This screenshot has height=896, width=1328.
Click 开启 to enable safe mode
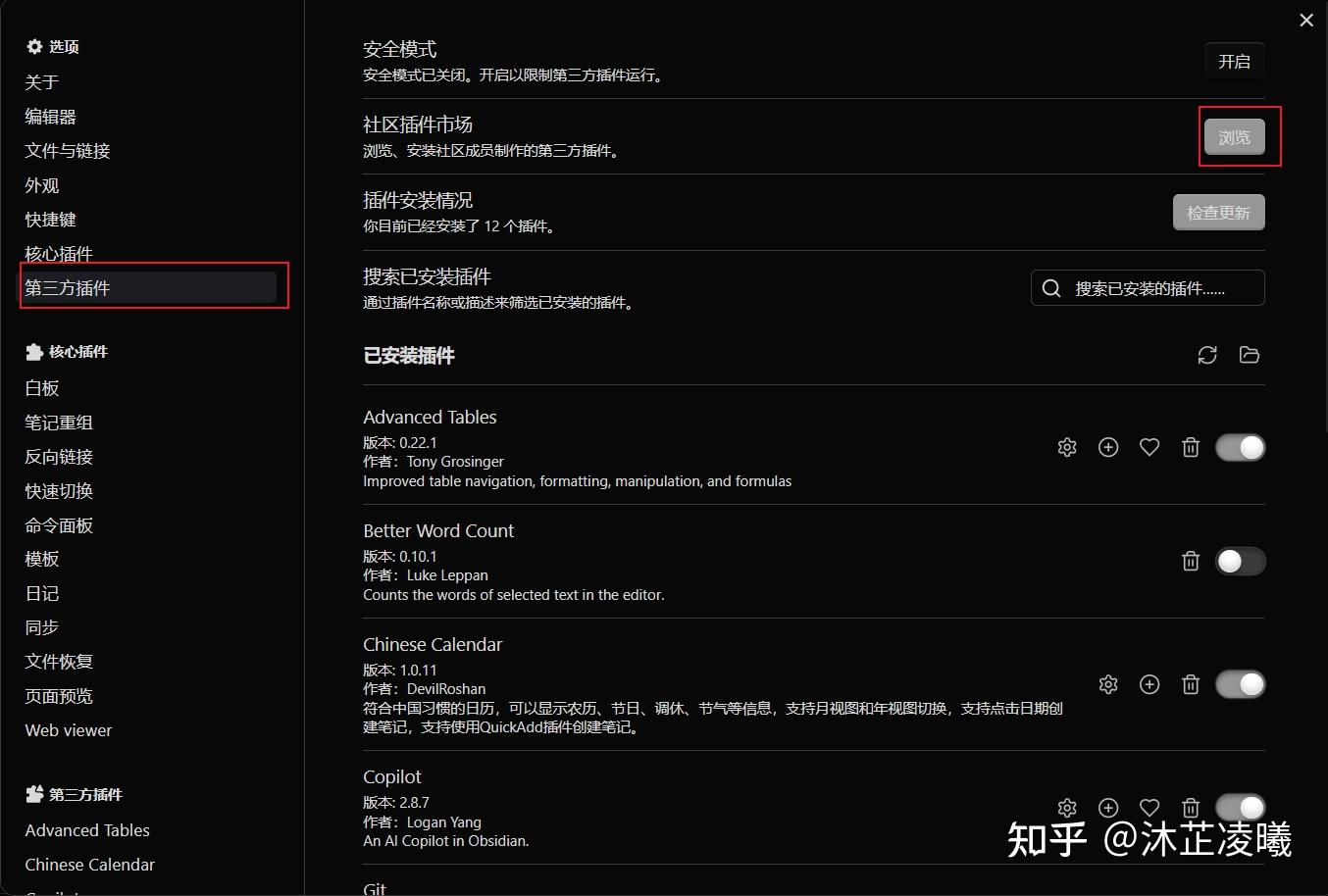pyautogui.click(x=1234, y=61)
